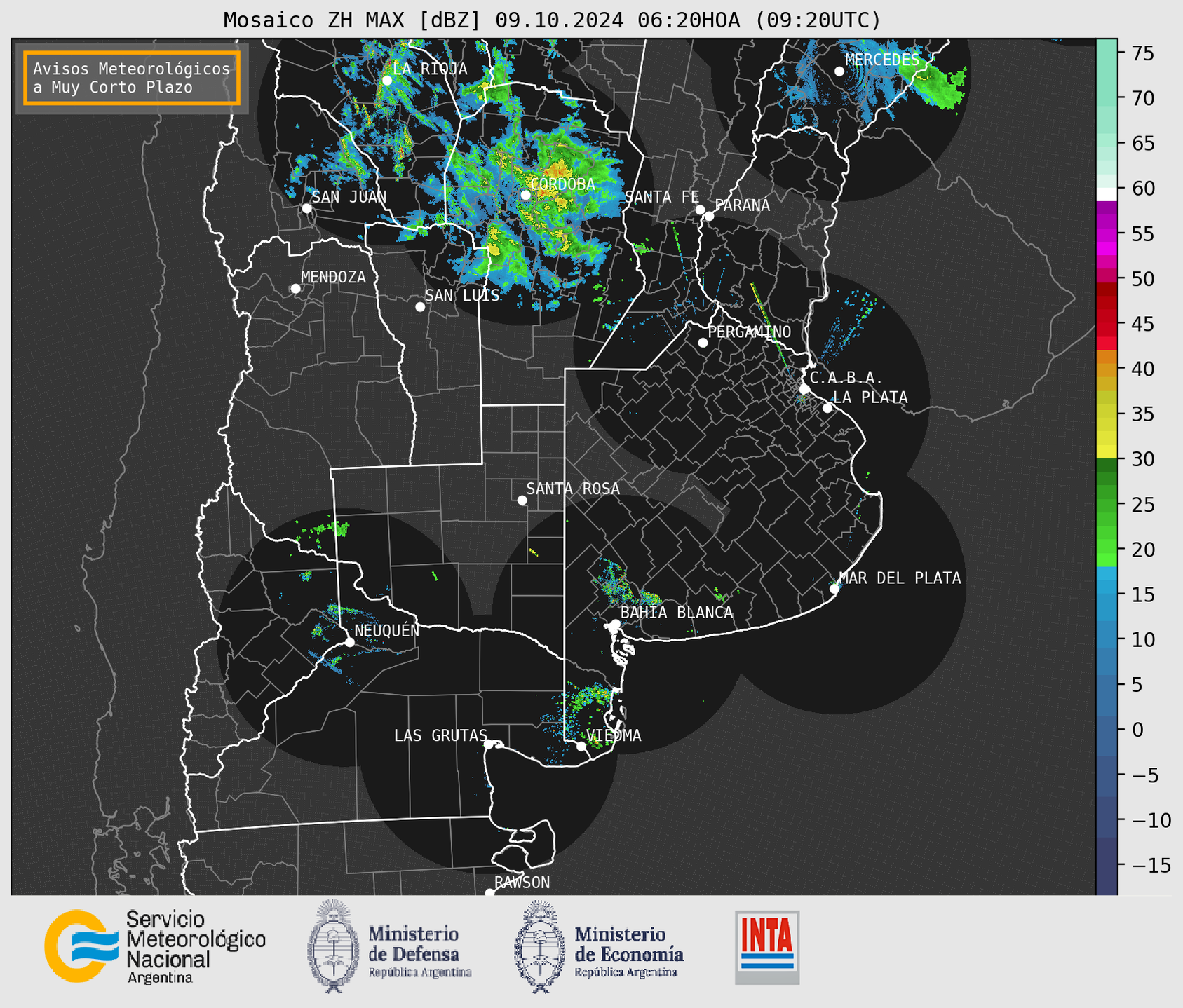Click the Bahía Blanca city marker
Viewport: 1183px width, 1008px height.
coord(615,624)
